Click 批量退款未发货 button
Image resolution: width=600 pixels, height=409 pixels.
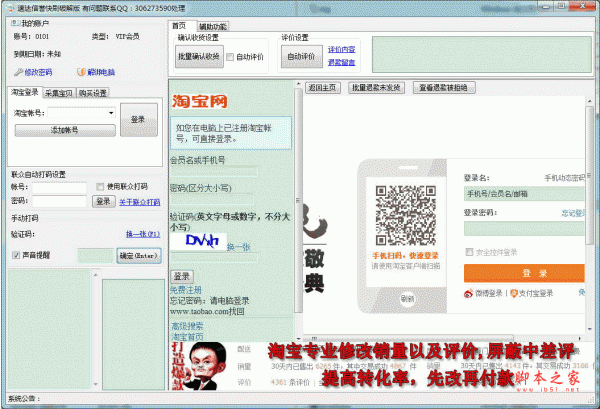click(x=376, y=88)
